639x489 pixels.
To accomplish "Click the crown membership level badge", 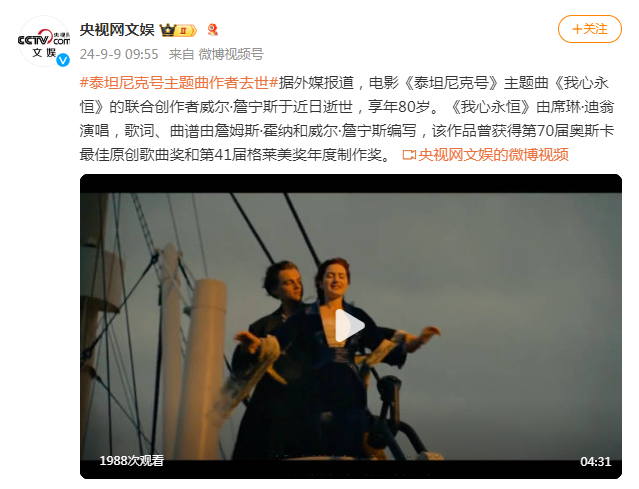I will [x=178, y=30].
